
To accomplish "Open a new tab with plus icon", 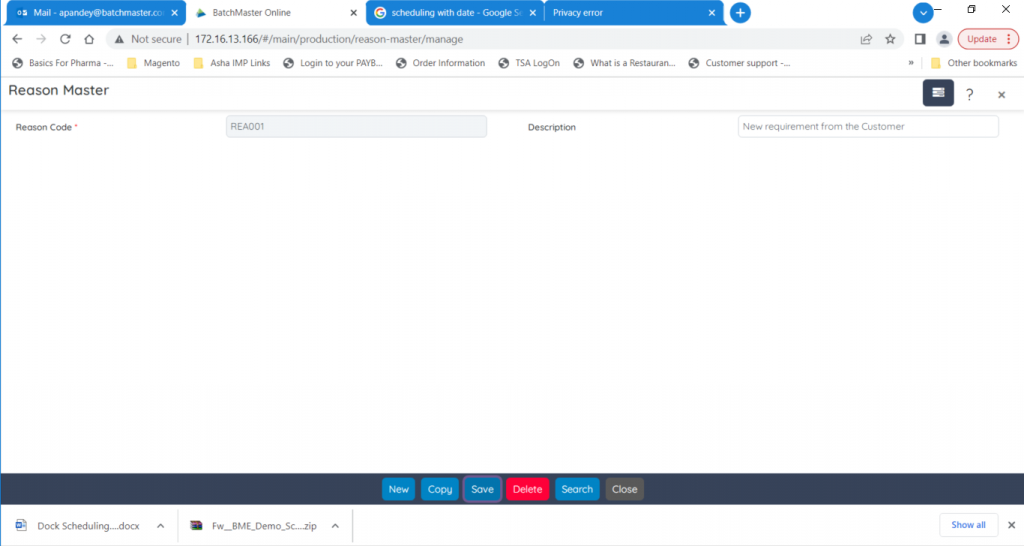I will [x=740, y=13].
